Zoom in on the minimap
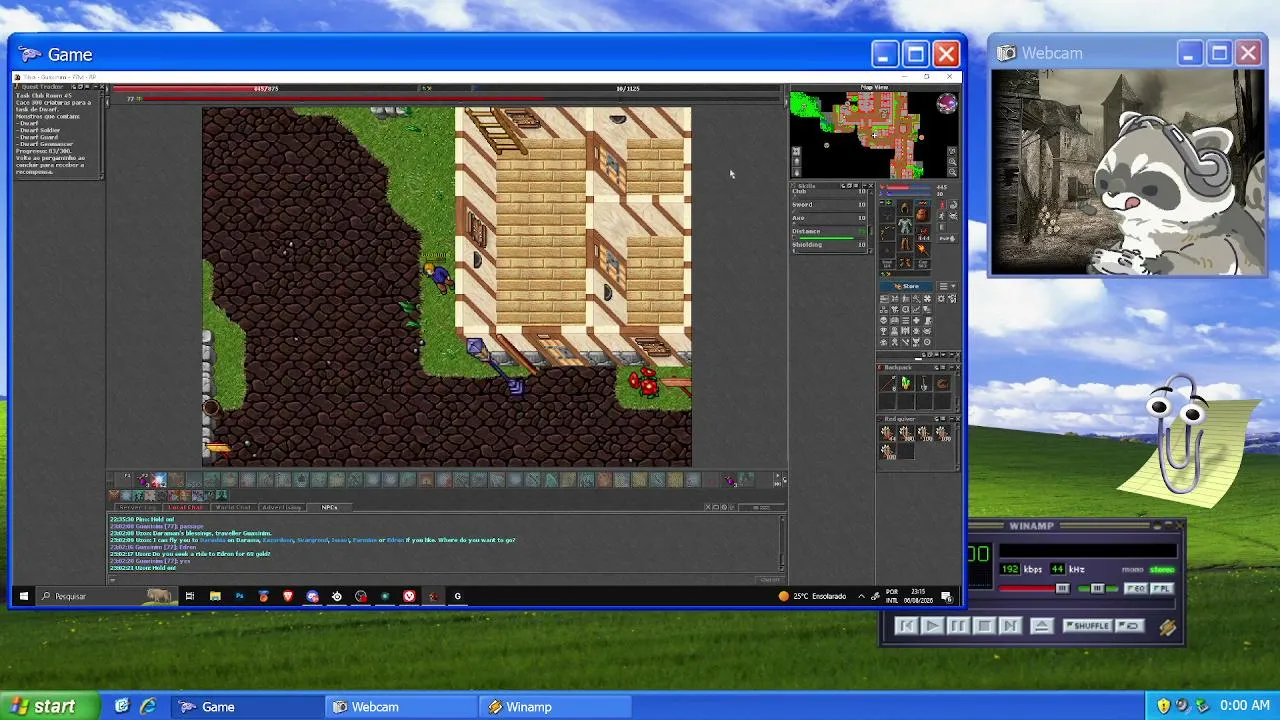This screenshot has height=720, width=1280. (952, 161)
